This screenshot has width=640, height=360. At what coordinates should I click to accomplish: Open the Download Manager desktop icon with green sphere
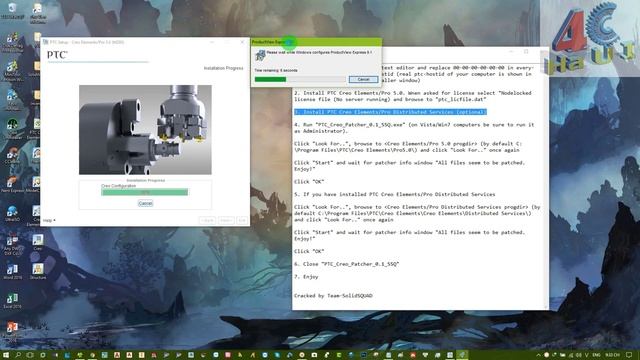[x=12, y=127]
